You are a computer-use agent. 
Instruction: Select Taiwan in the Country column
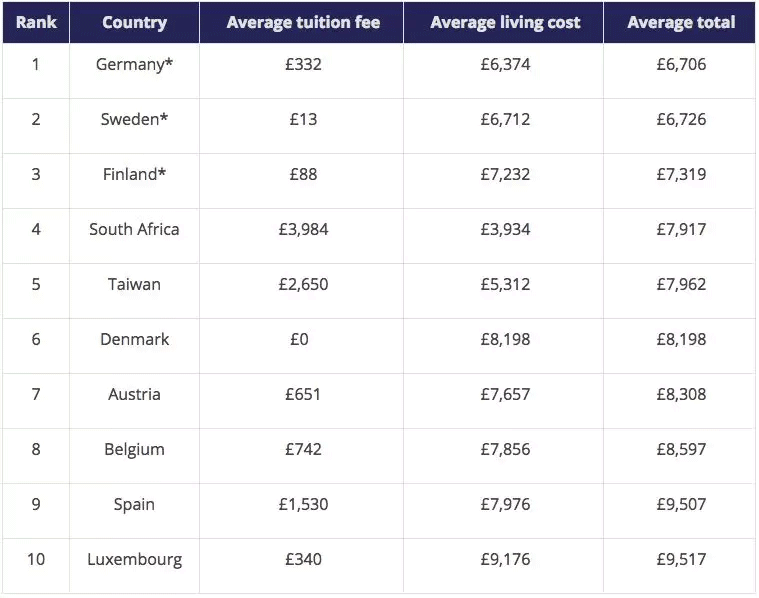coord(134,284)
